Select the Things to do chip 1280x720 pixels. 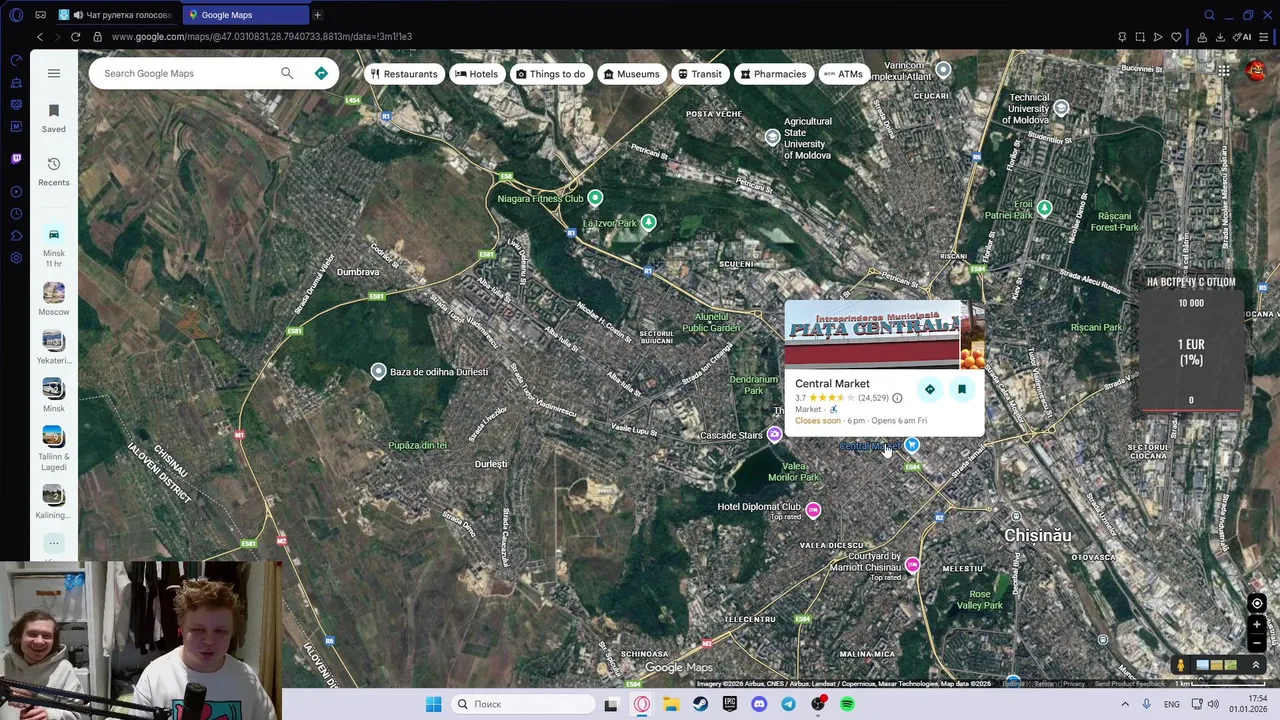(550, 74)
